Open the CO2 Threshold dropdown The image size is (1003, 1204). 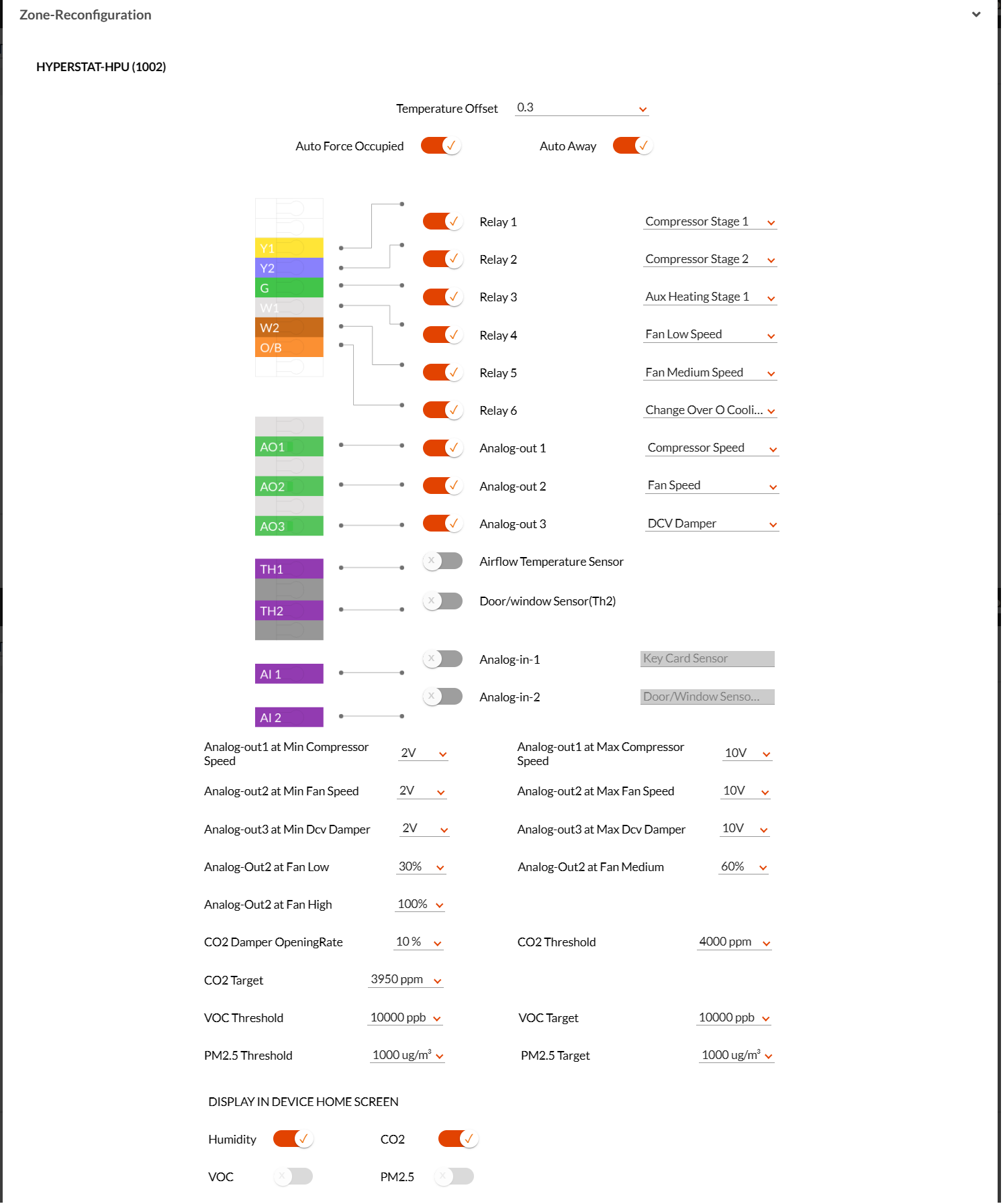click(x=734, y=942)
